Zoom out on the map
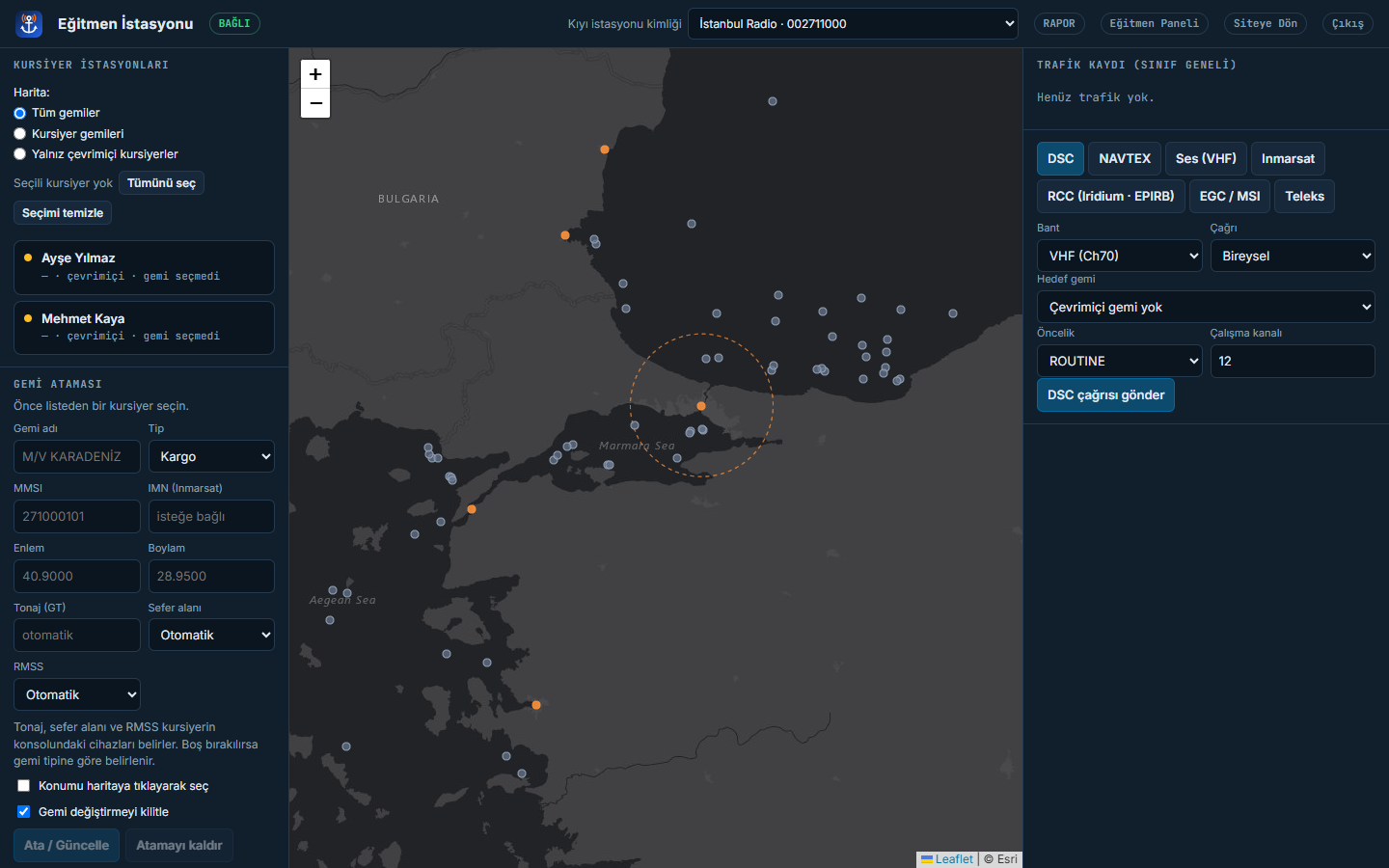Screen dimensions: 1389x868 (315, 103)
